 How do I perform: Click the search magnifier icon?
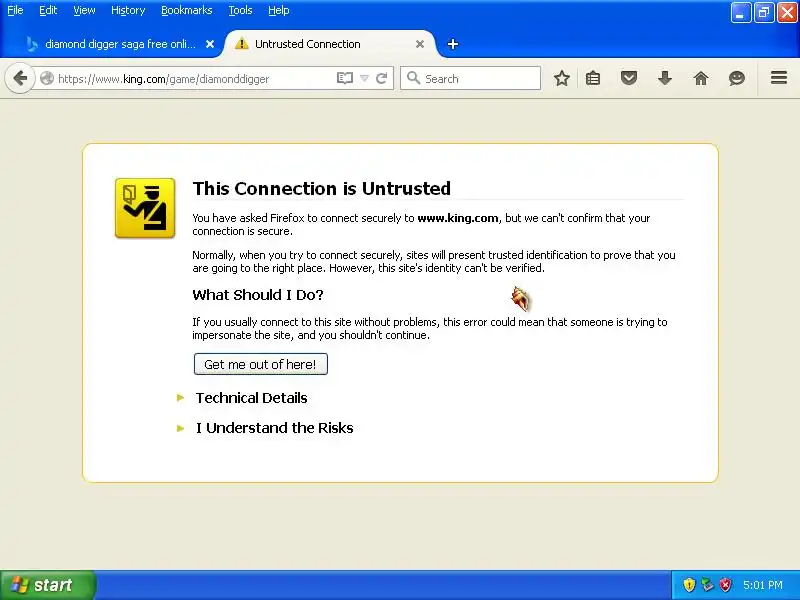tap(413, 78)
